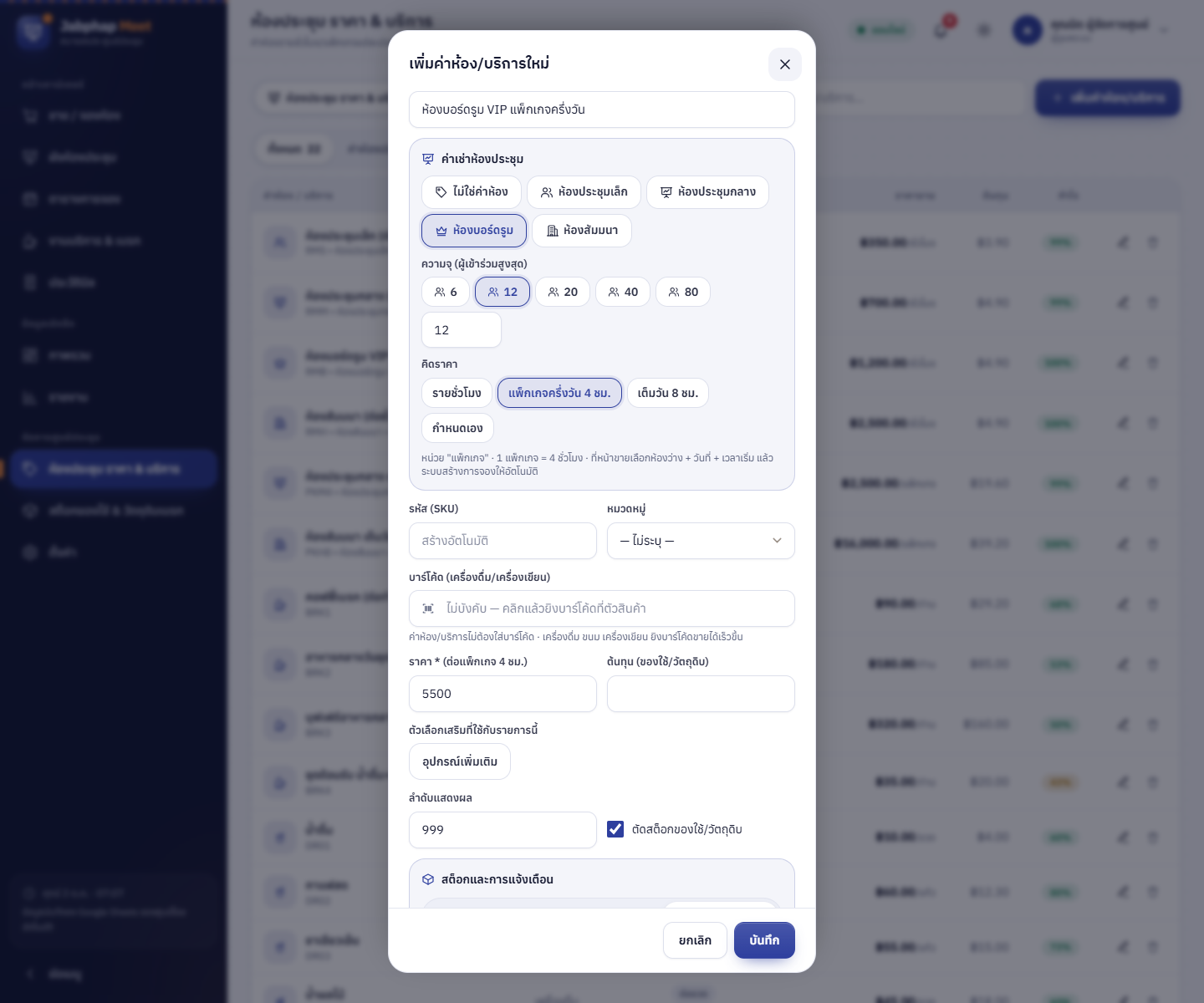Click the custom capacity number input box
The height and width of the screenshot is (1003, 1204).
(x=462, y=330)
